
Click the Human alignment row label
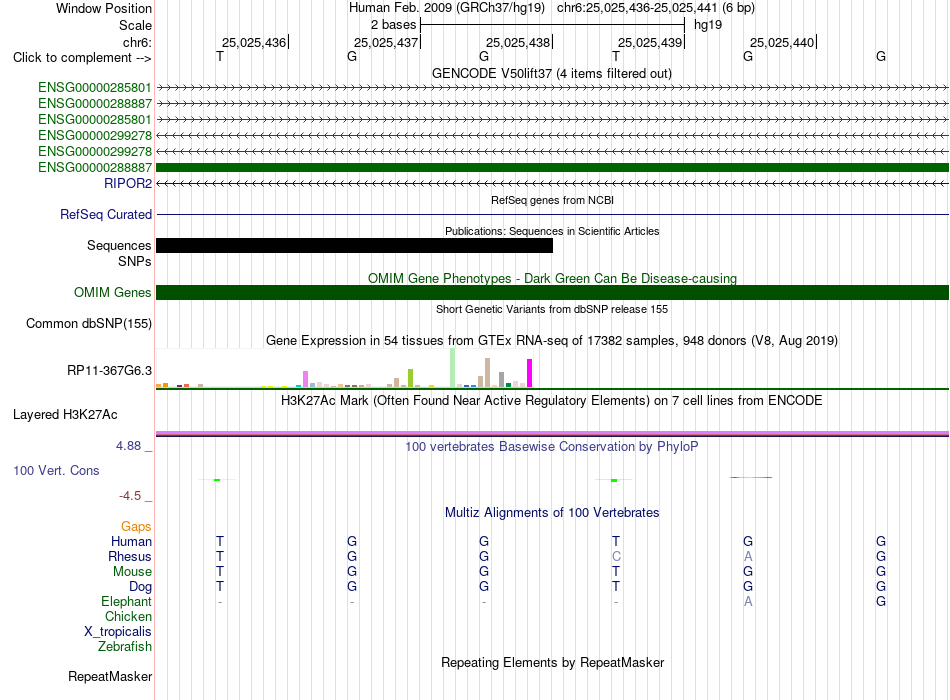click(131, 542)
